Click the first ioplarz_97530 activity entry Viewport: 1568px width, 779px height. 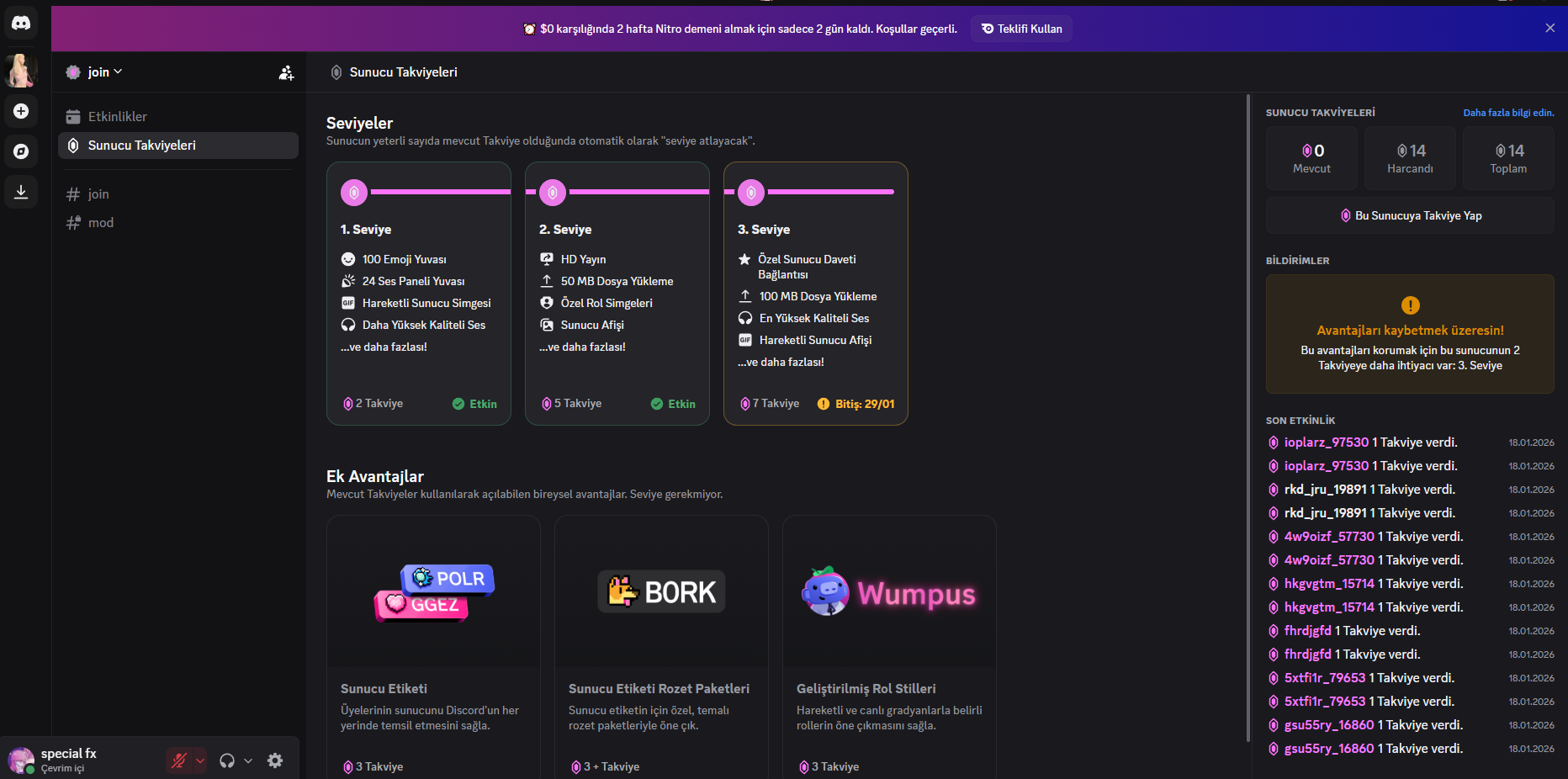coord(1411,442)
